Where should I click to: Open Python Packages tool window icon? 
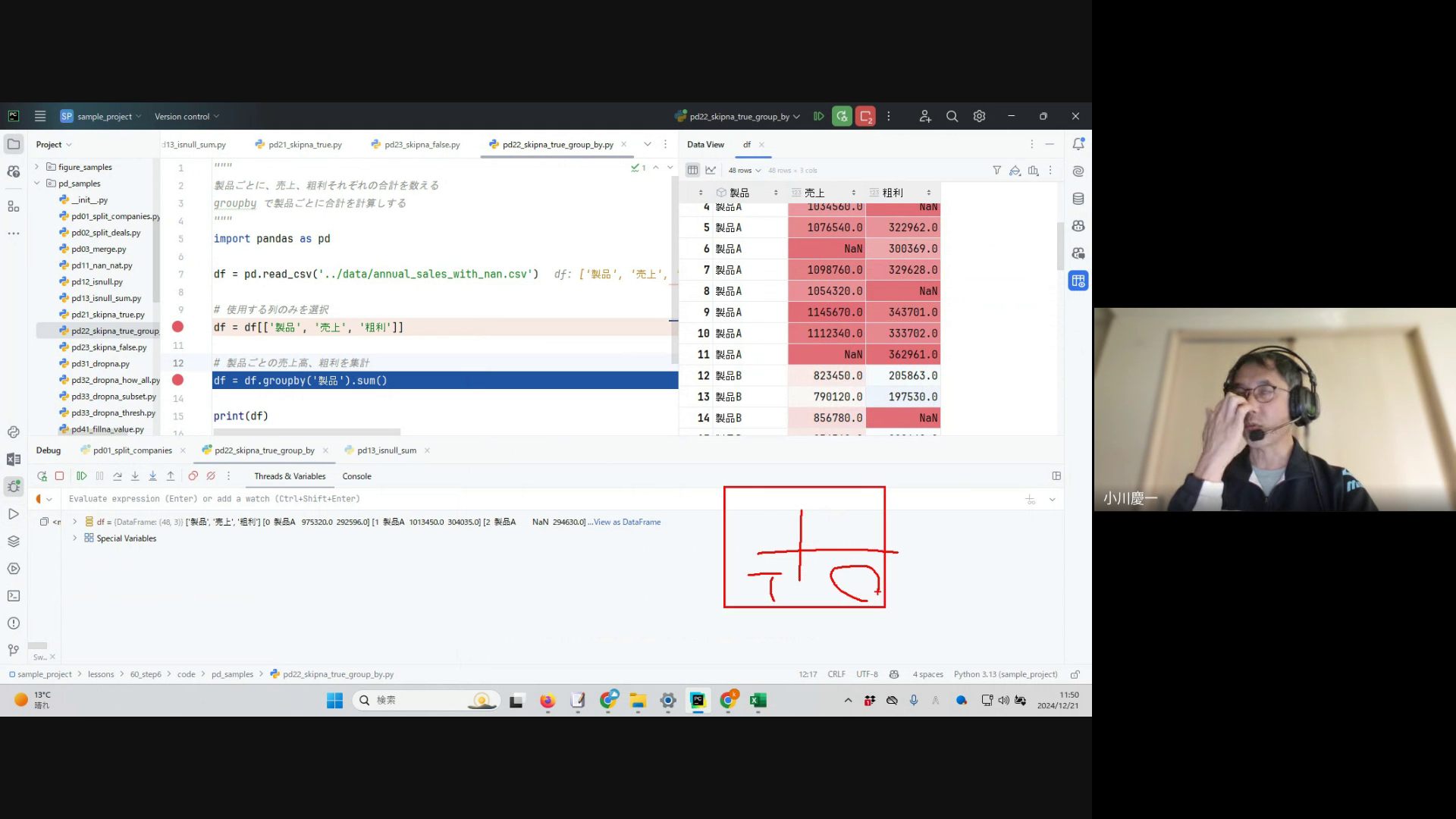point(14,541)
